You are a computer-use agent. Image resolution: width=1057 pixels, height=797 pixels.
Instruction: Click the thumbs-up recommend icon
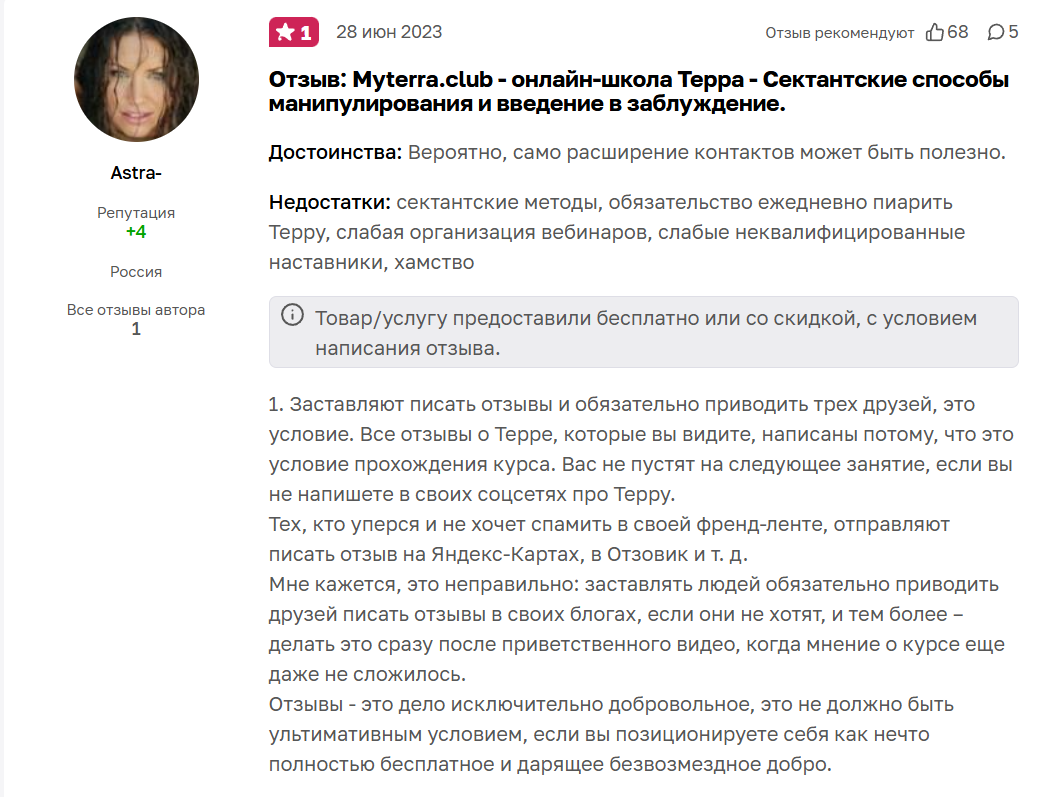[935, 33]
